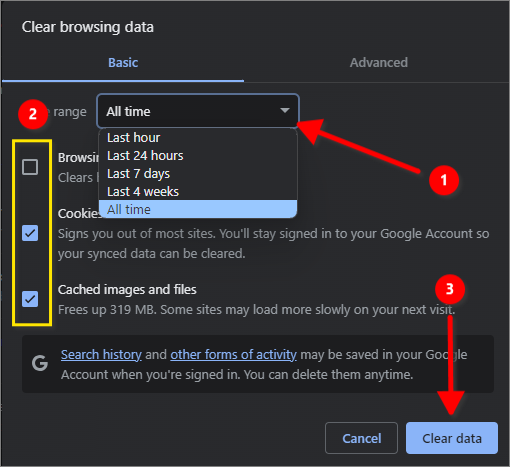Switch to the Basic tab
Screen dimensions: 510x467
coord(123,63)
